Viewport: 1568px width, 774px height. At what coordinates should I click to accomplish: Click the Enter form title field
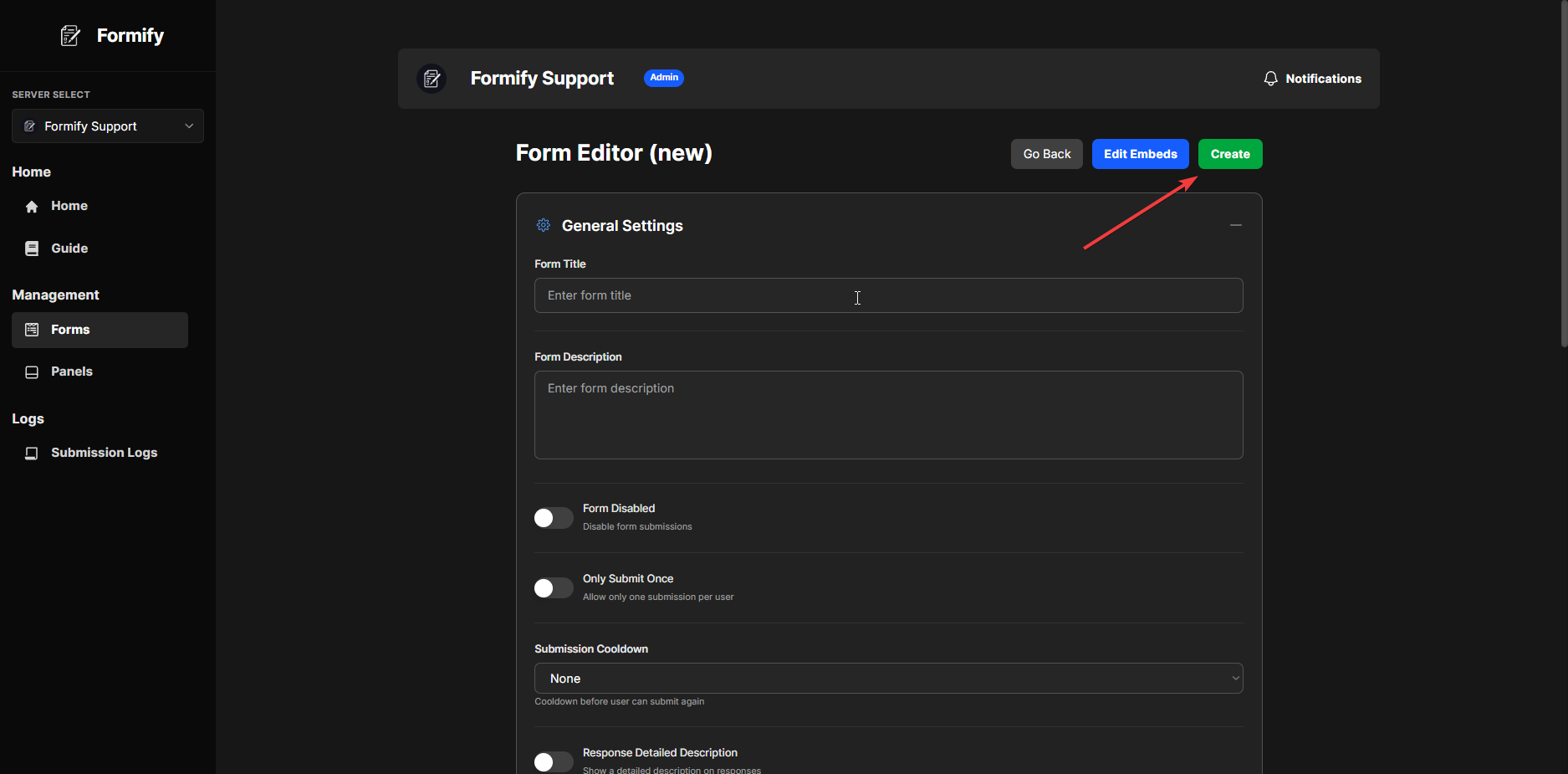tap(888, 295)
